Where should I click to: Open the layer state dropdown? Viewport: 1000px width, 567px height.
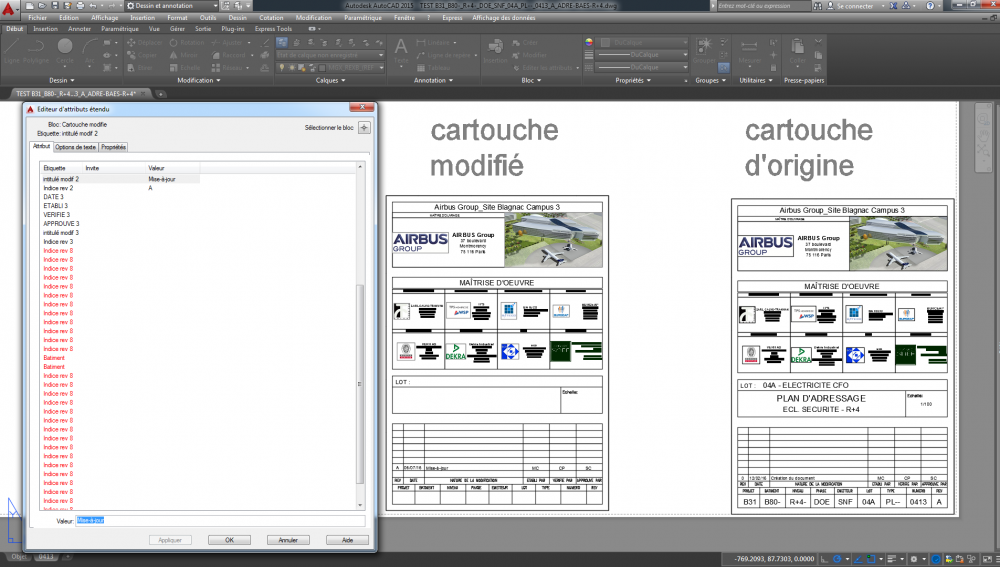point(330,55)
